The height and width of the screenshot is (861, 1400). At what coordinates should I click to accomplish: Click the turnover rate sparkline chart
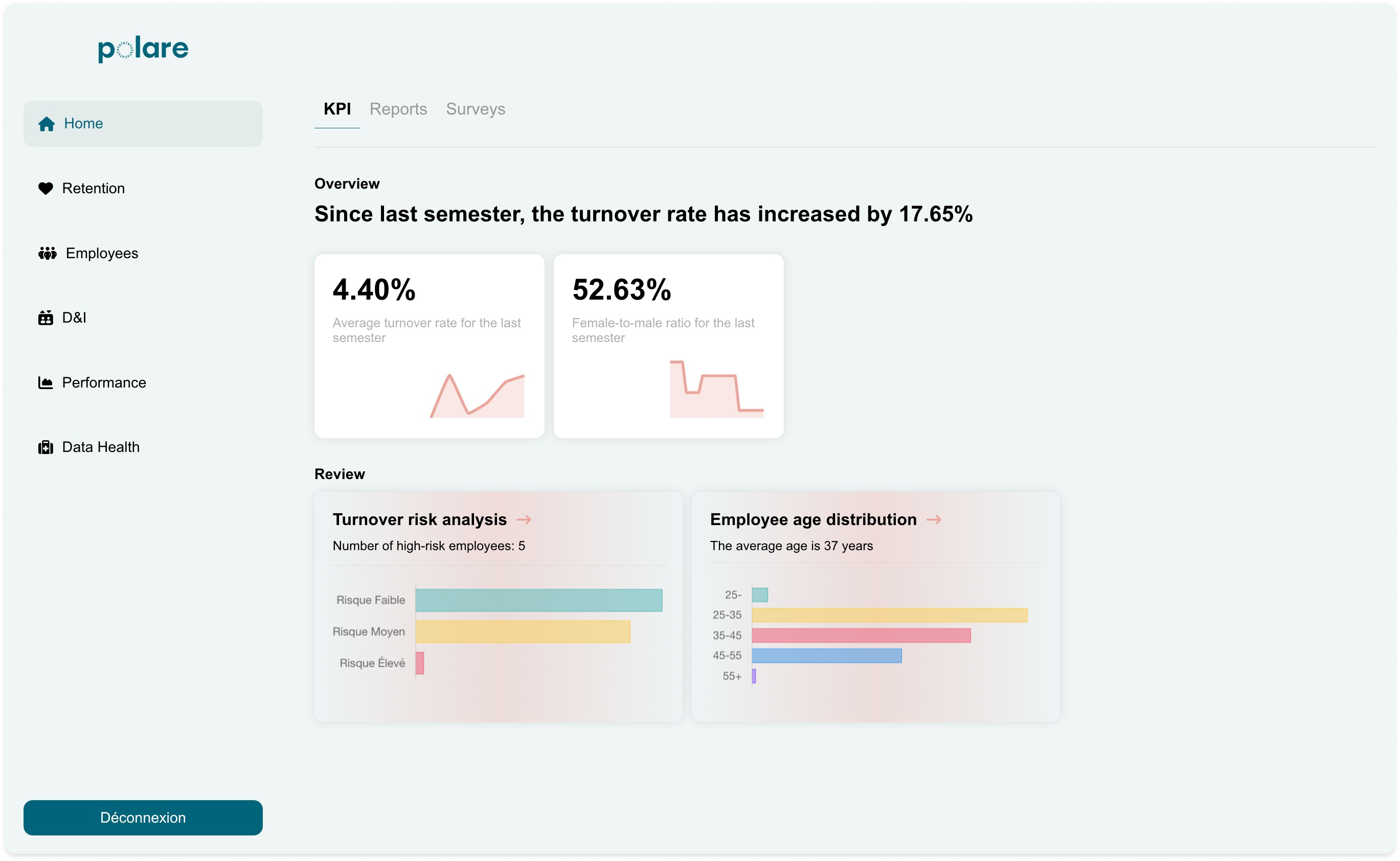[477, 396]
